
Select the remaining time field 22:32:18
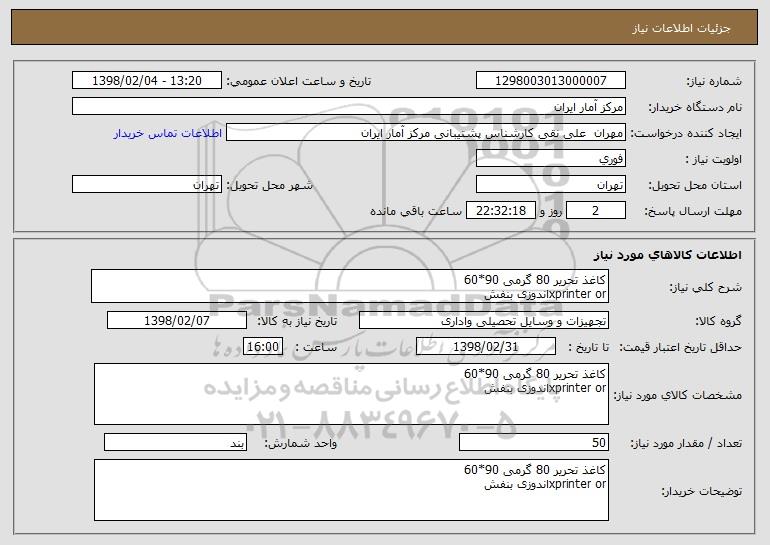500,210
